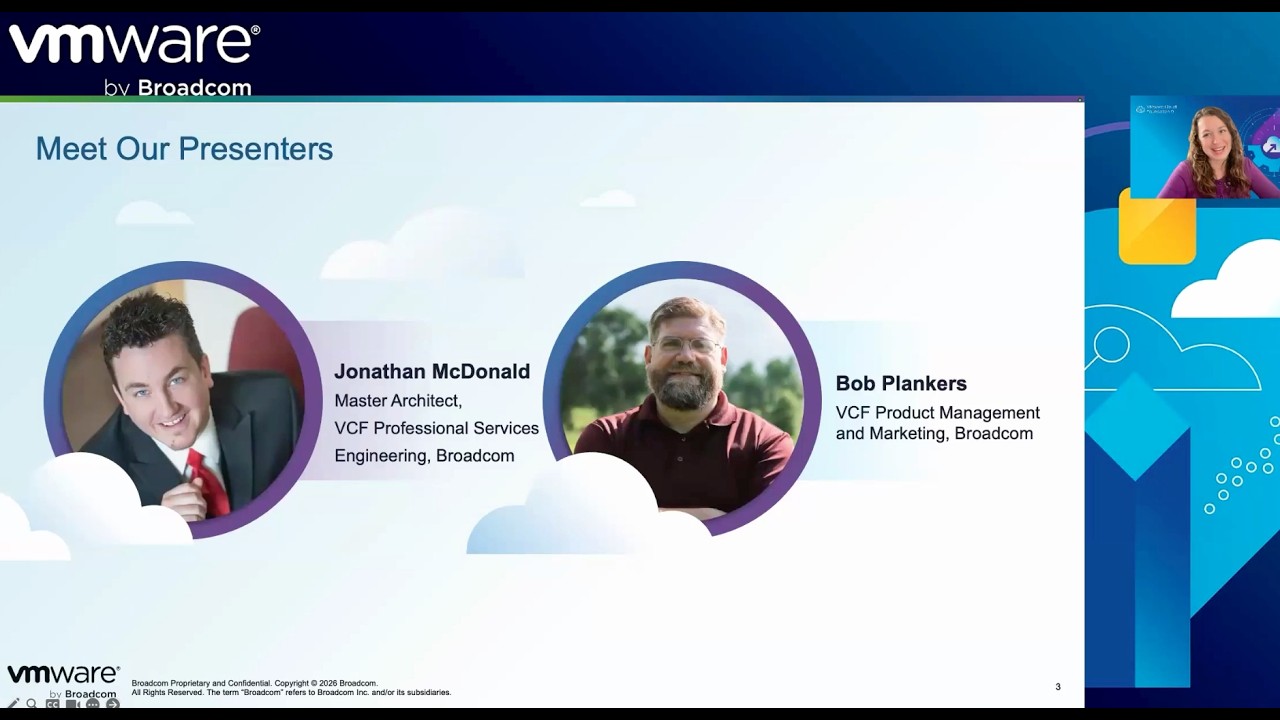Click the VMware by Broadcom header logo
1280x720 pixels.
coord(135,60)
